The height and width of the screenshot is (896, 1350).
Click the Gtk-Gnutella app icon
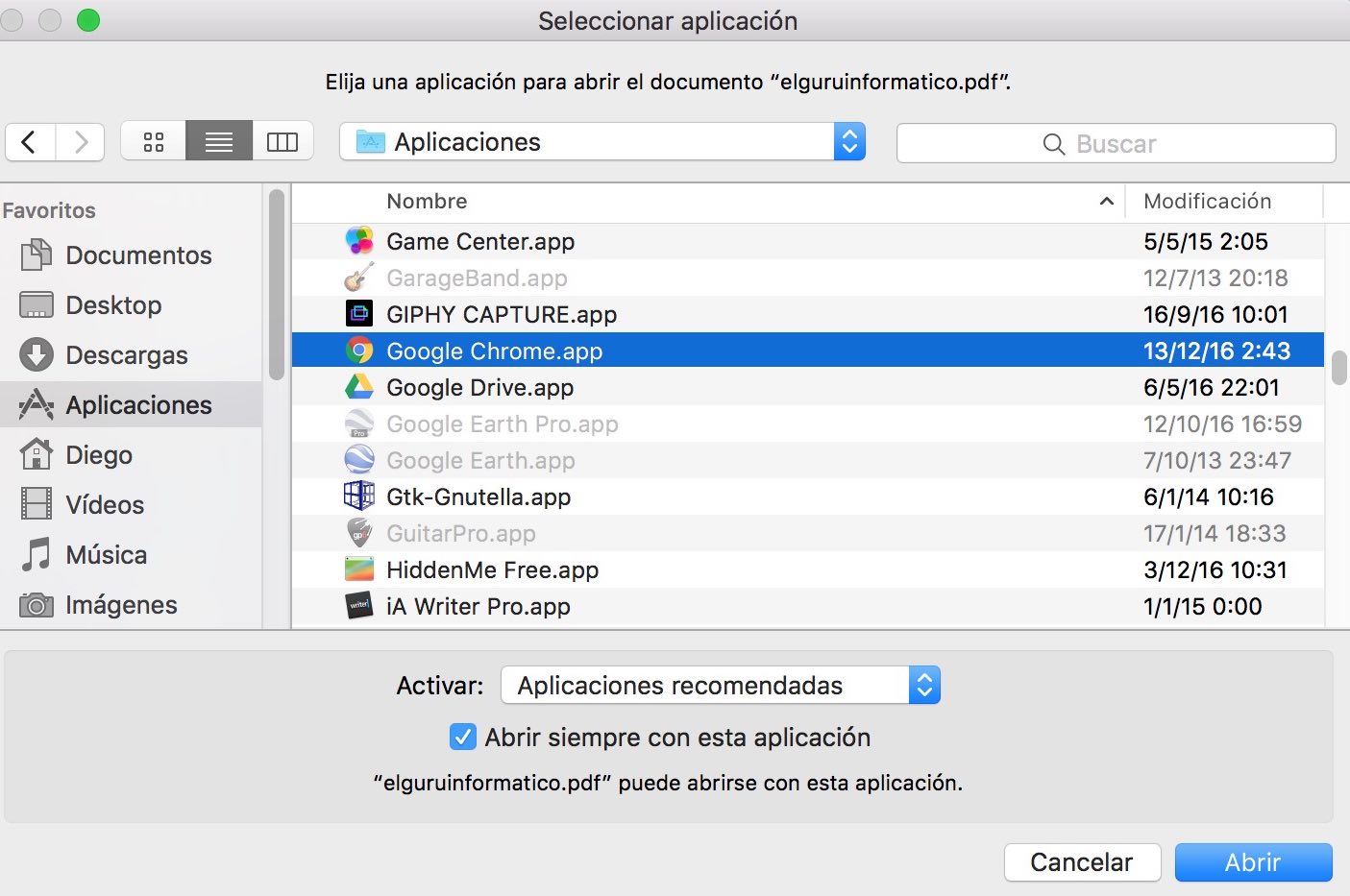pos(359,496)
